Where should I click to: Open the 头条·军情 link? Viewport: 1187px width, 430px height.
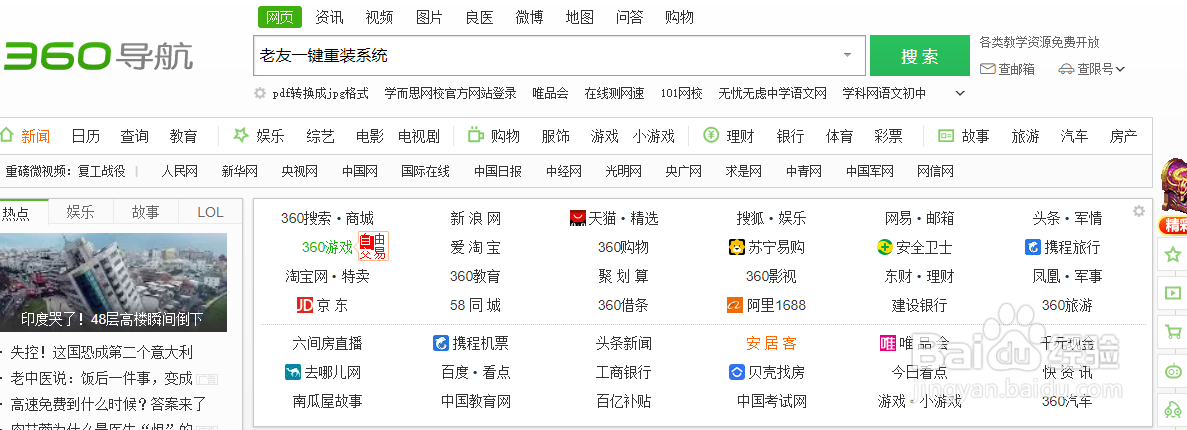tap(1067, 218)
